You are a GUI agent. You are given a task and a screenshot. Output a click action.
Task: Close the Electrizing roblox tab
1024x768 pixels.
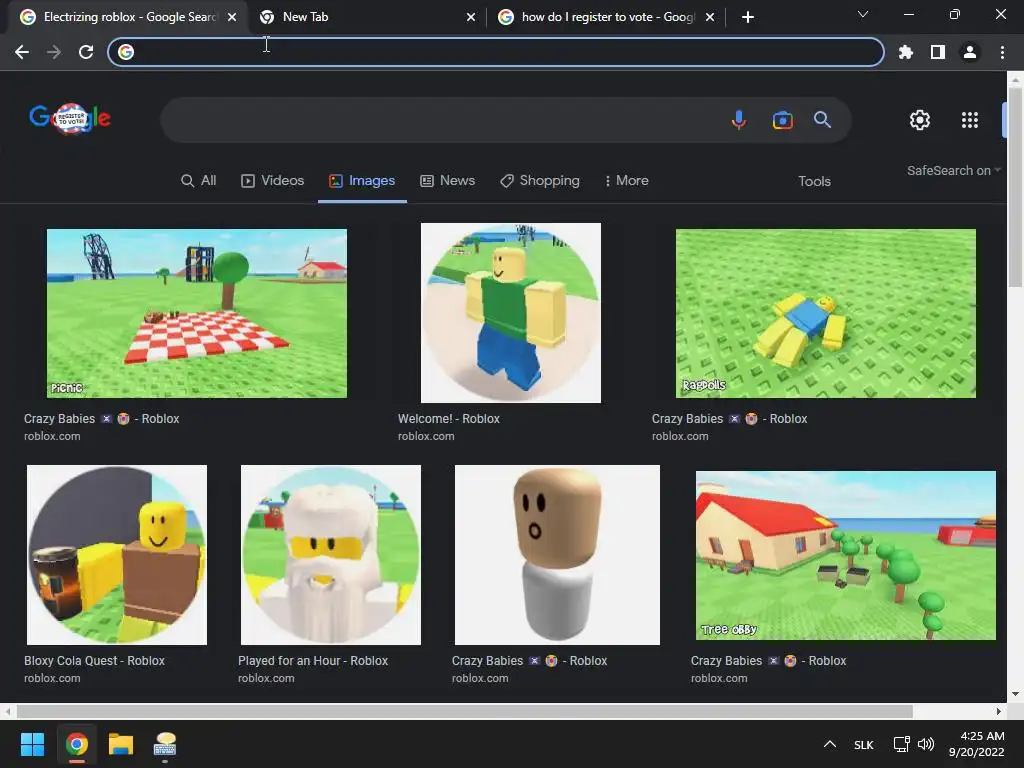coord(232,17)
